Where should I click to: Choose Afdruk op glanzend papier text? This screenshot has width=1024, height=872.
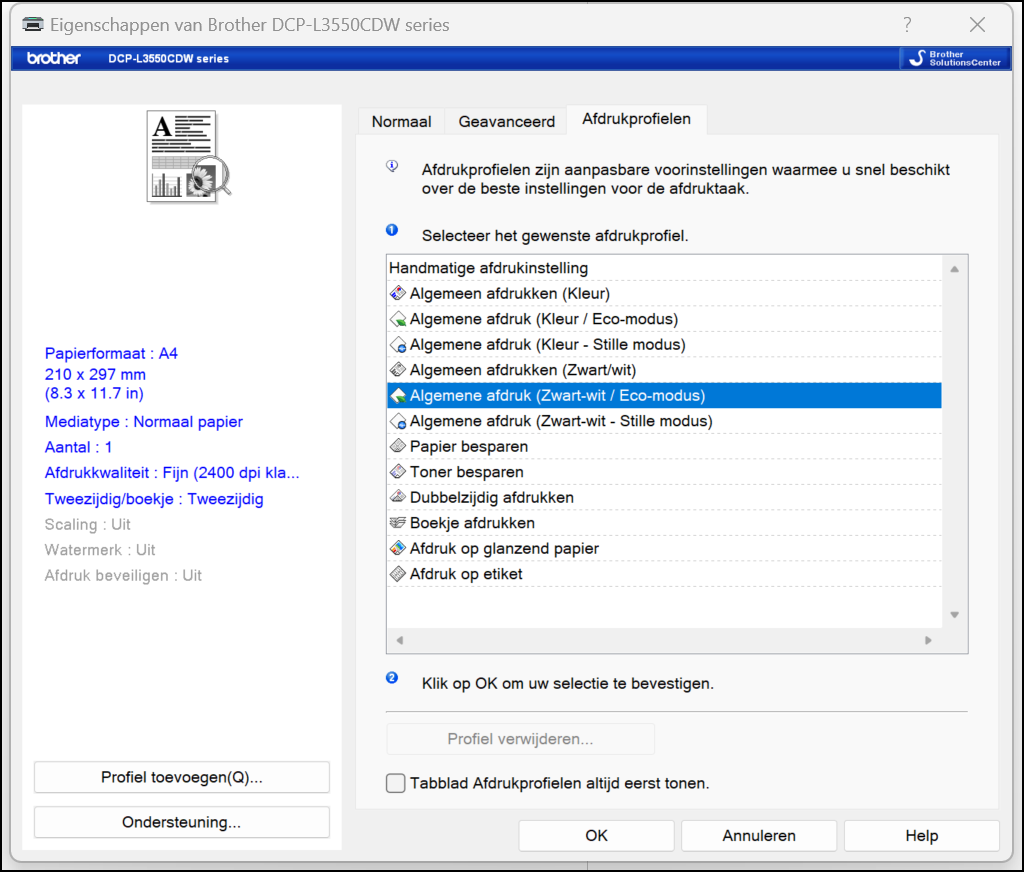click(x=504, y=548)
